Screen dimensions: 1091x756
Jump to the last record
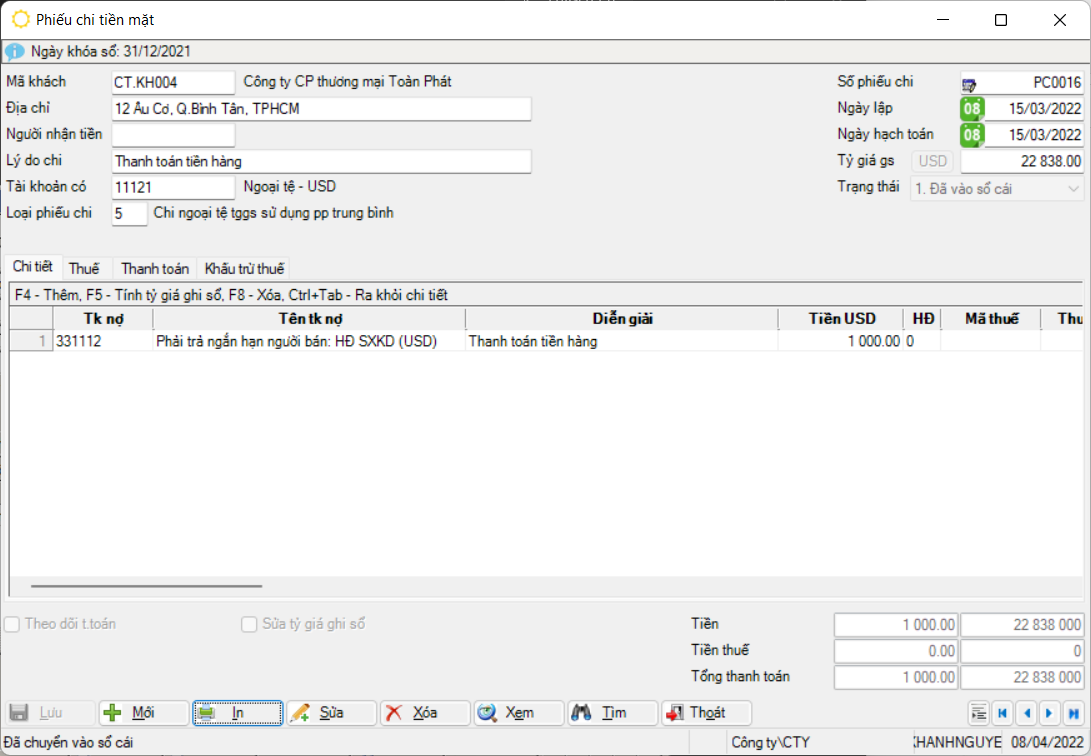(1073, 713)
